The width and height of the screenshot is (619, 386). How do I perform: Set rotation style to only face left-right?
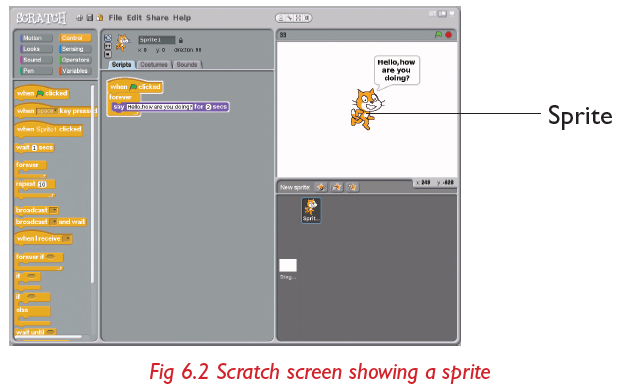[107, 46]
